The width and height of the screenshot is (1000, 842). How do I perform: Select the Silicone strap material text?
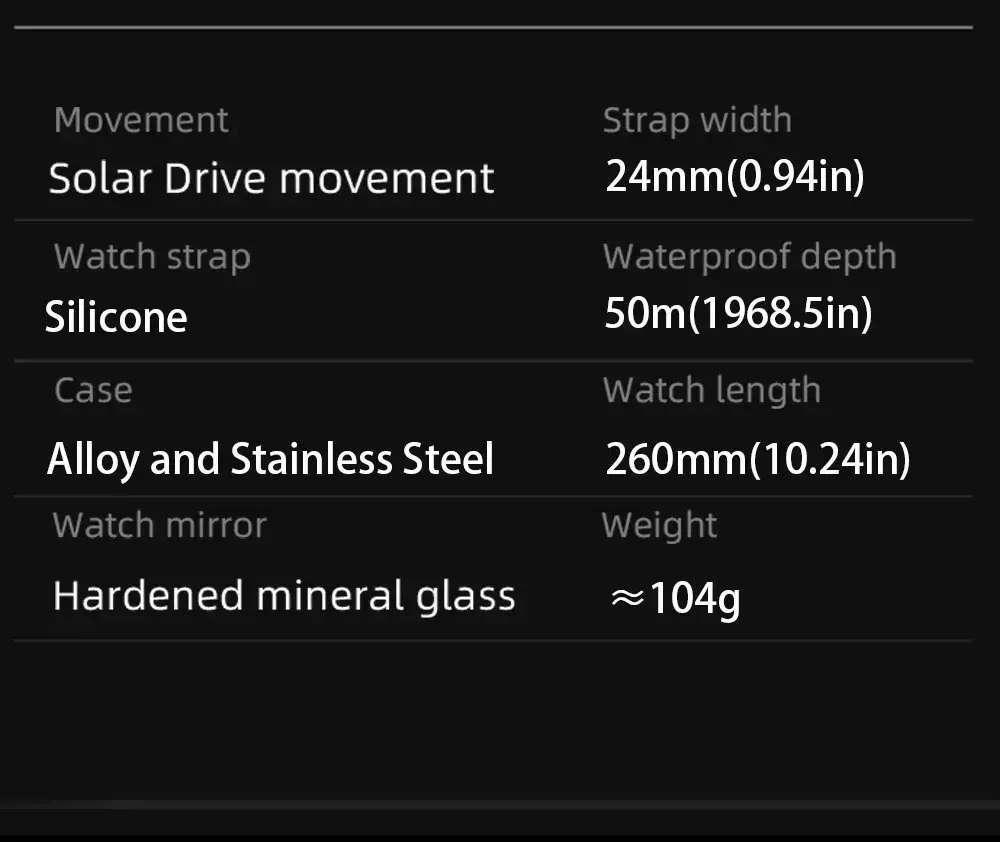pyautogui.click(x=116, y=317)
